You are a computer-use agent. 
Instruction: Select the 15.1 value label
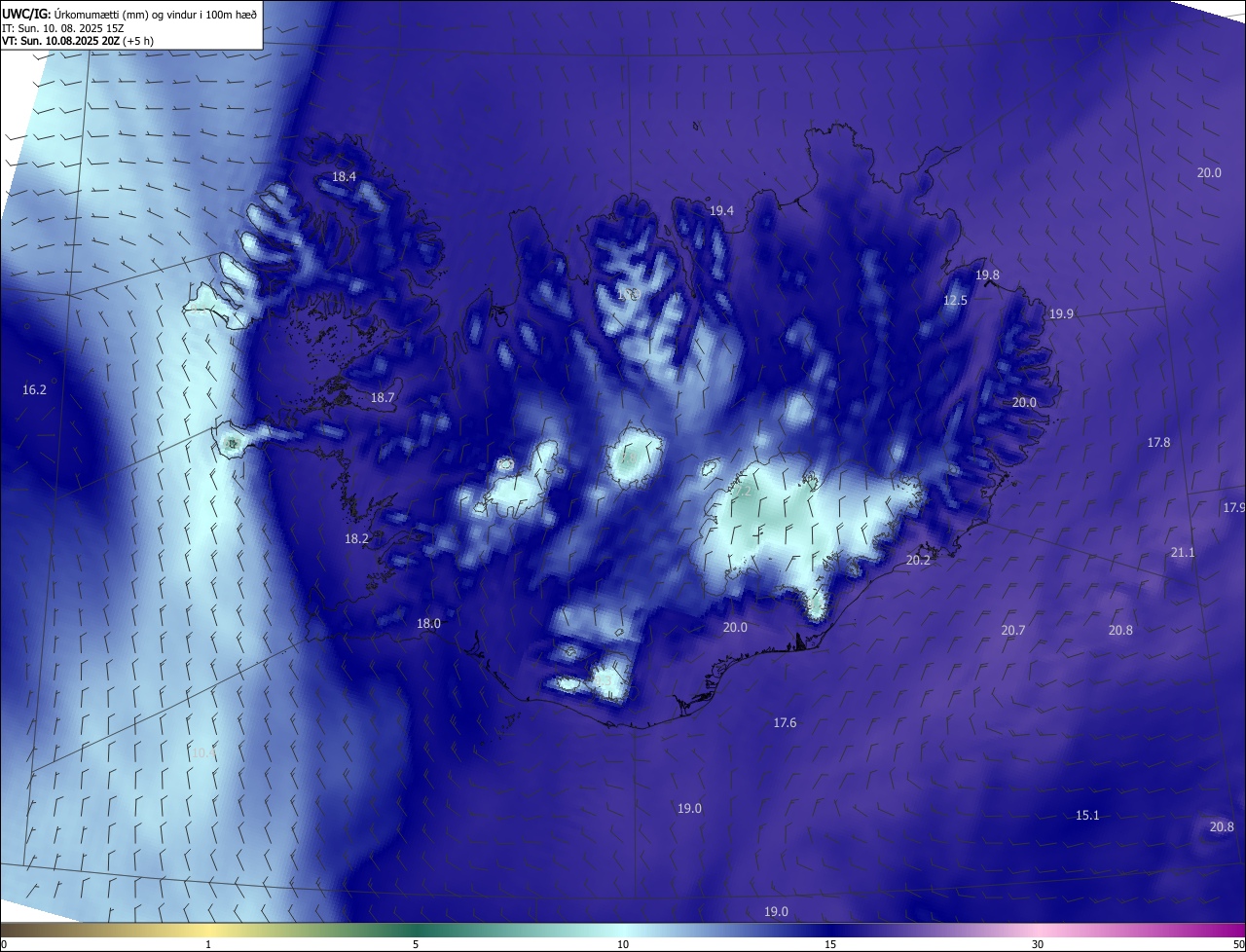(1087, 816)
